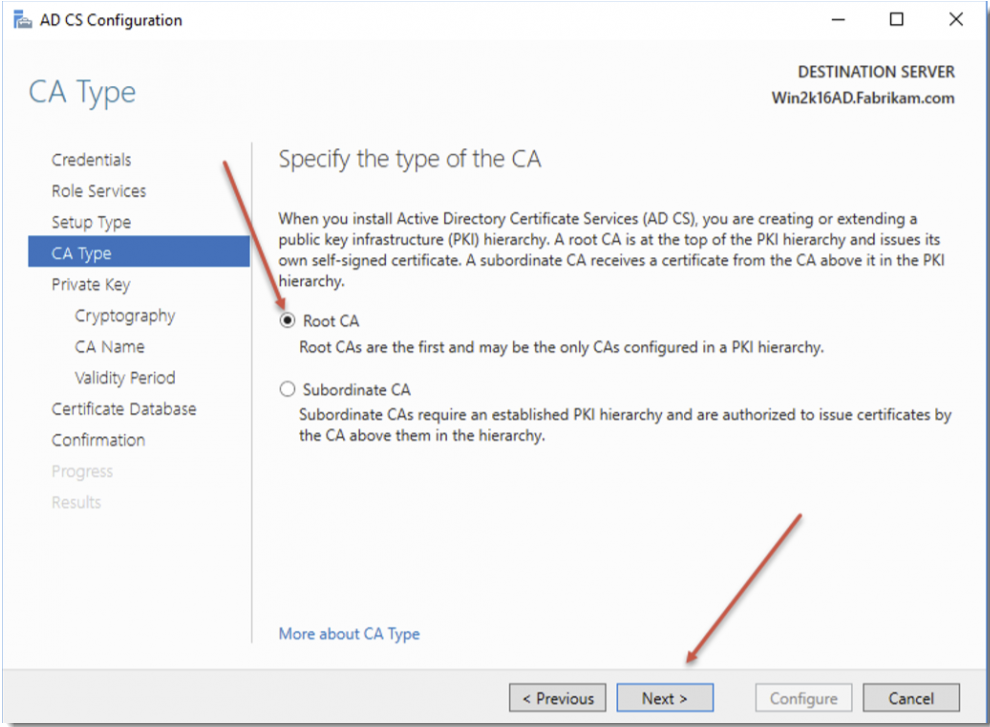990x727 pixels.
Task: Go back with the Previous button
Action: point(558,698)
